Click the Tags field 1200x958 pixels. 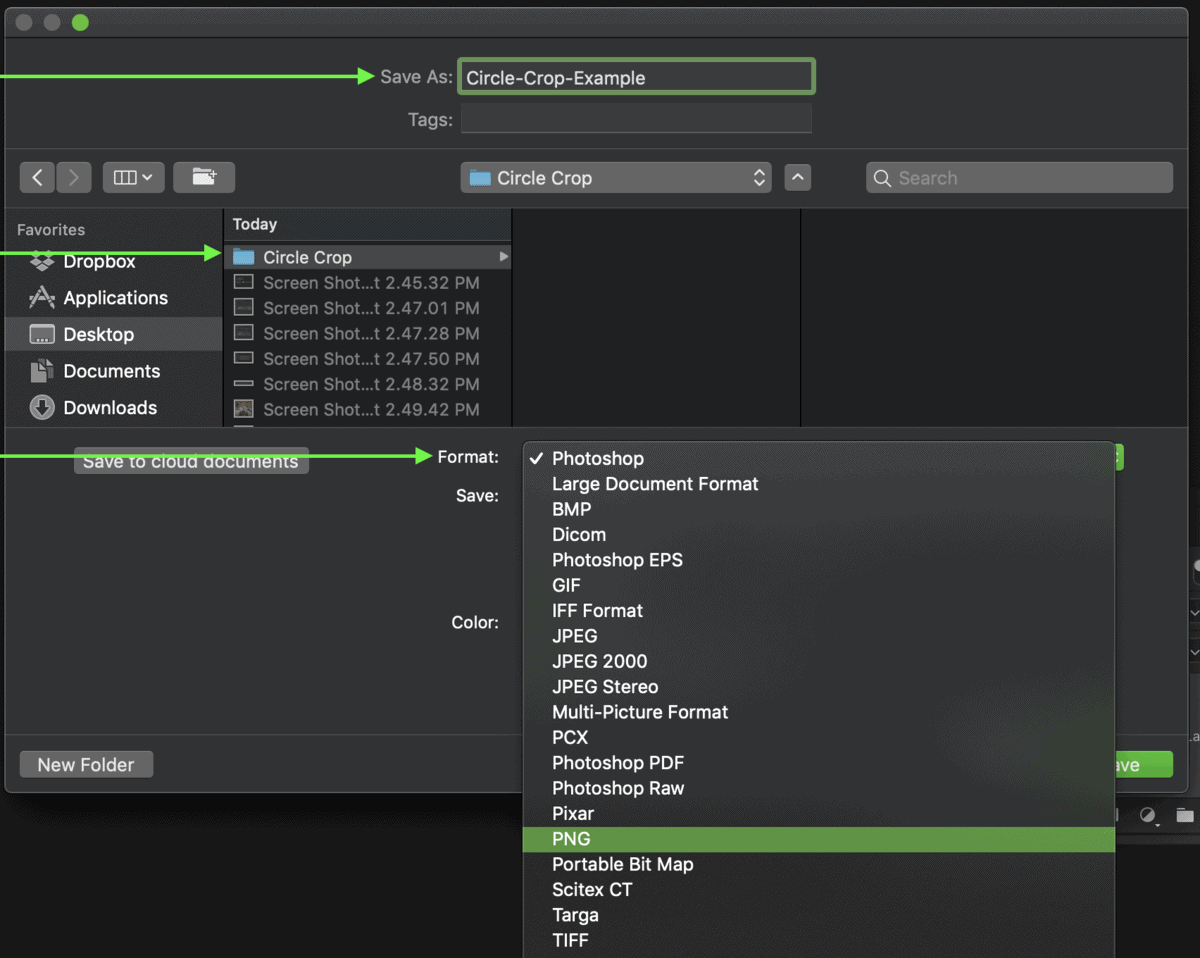(636, 119)
